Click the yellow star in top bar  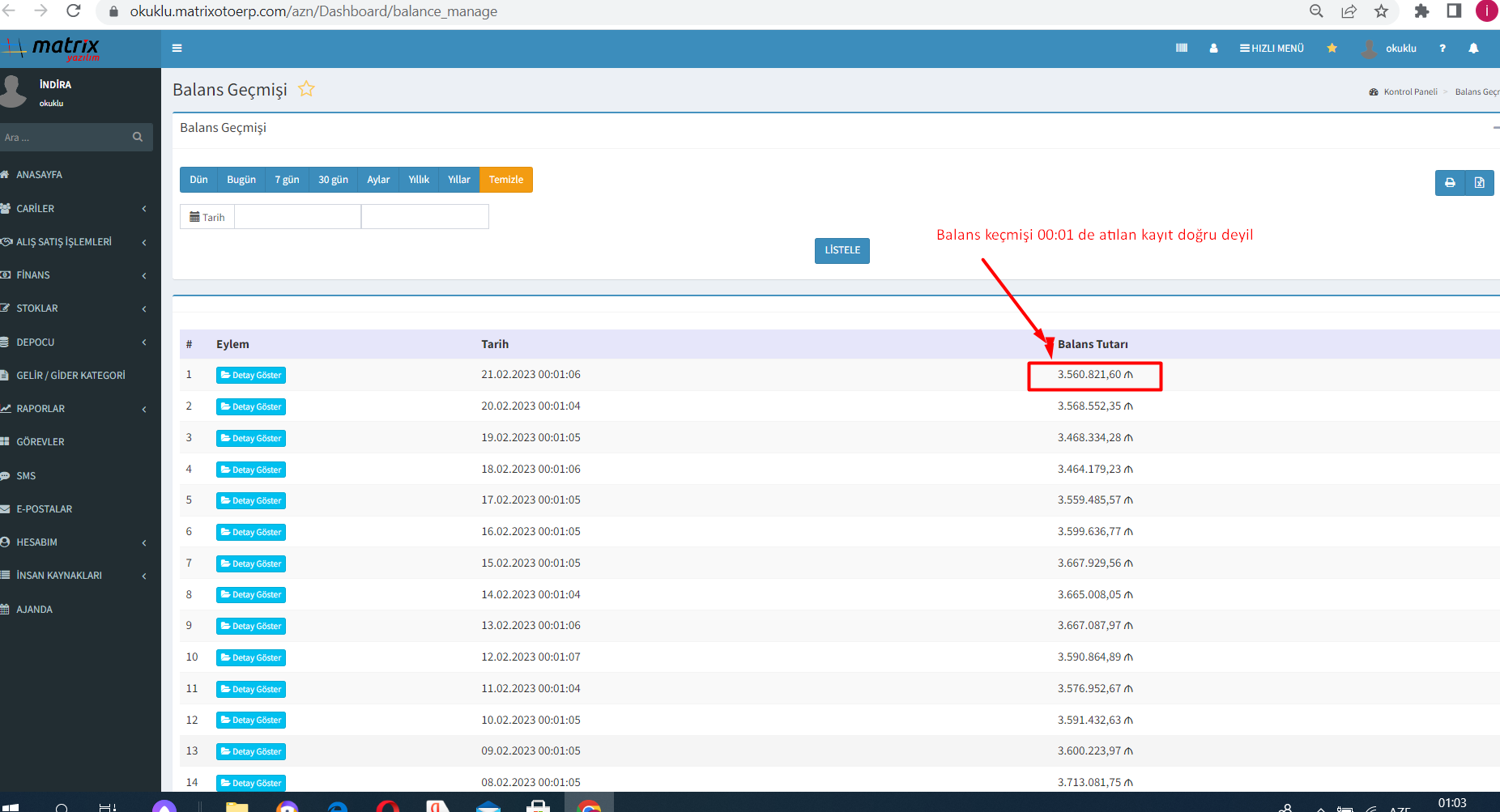(x=1332, y=49)
